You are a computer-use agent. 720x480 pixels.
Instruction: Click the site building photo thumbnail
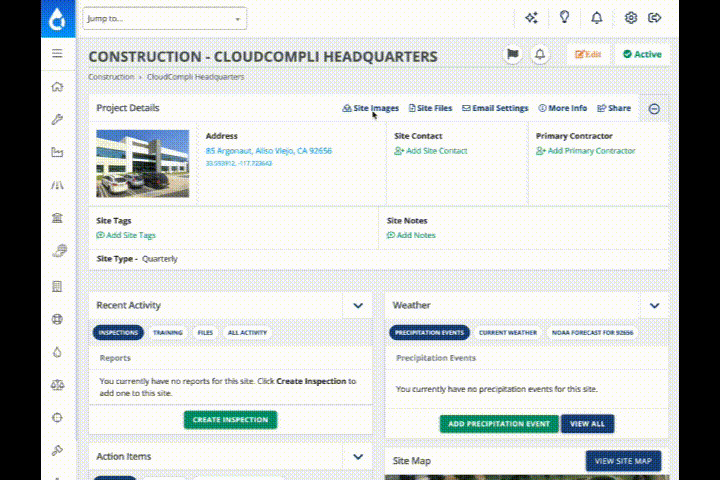pyautogui.click(x=143, y=164)
